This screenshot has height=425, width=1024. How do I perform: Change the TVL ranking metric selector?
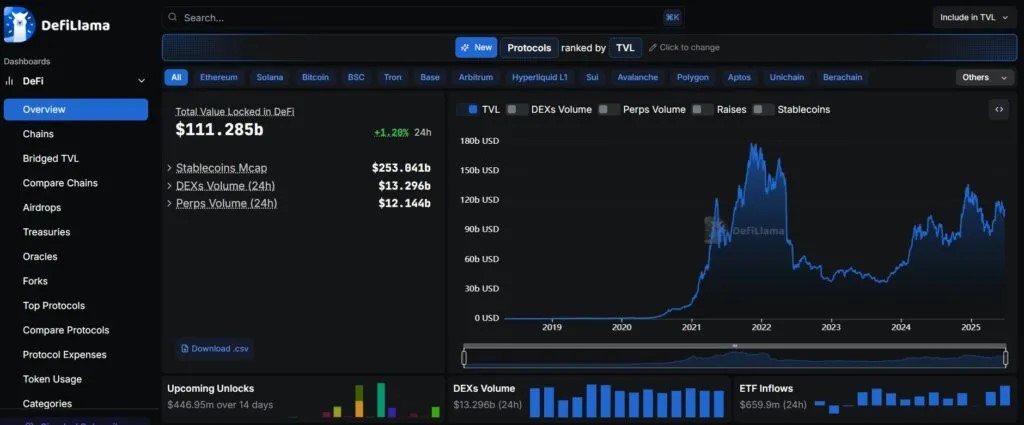tap(625, 48)
